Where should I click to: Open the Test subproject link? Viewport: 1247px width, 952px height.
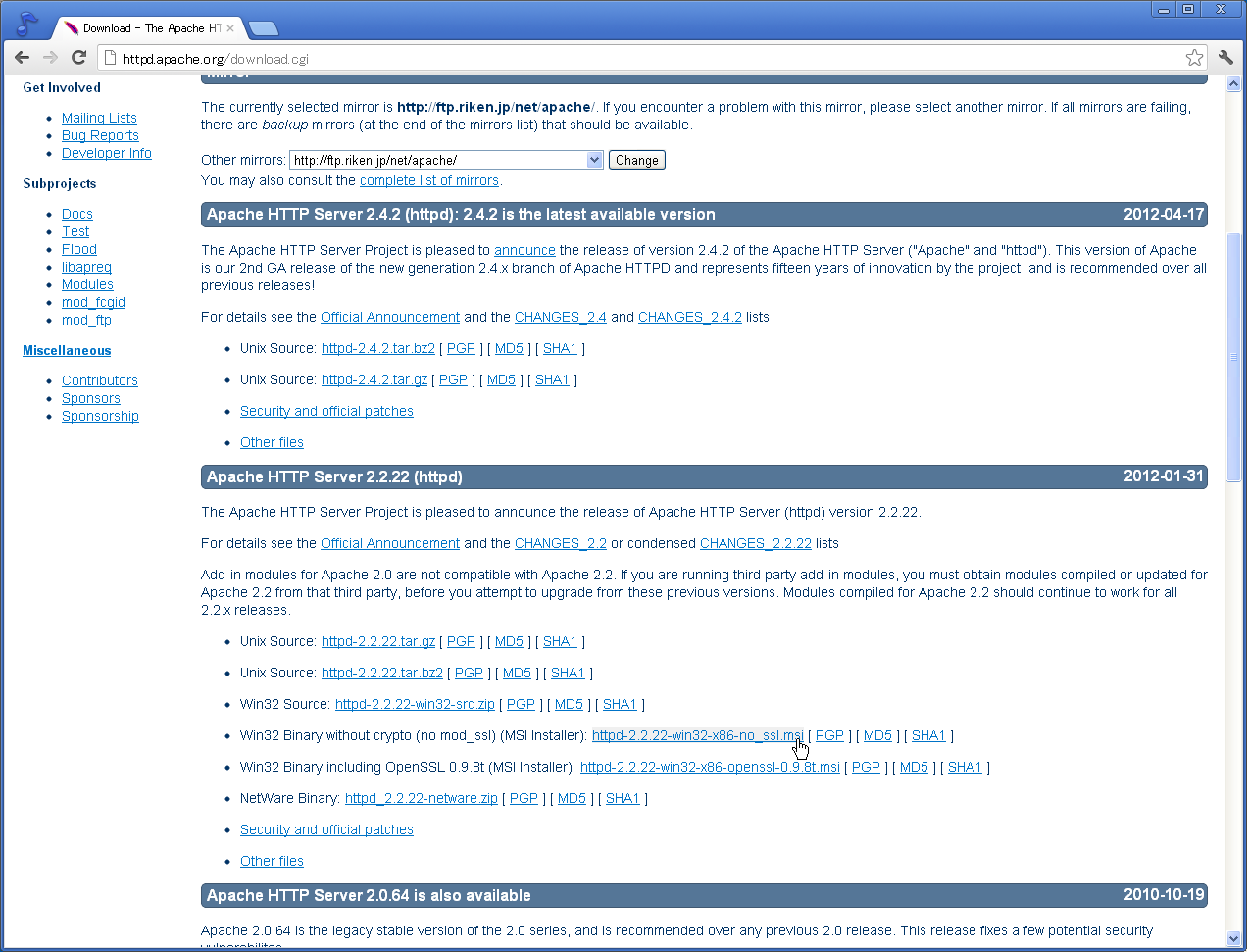[x=75, y=231]
